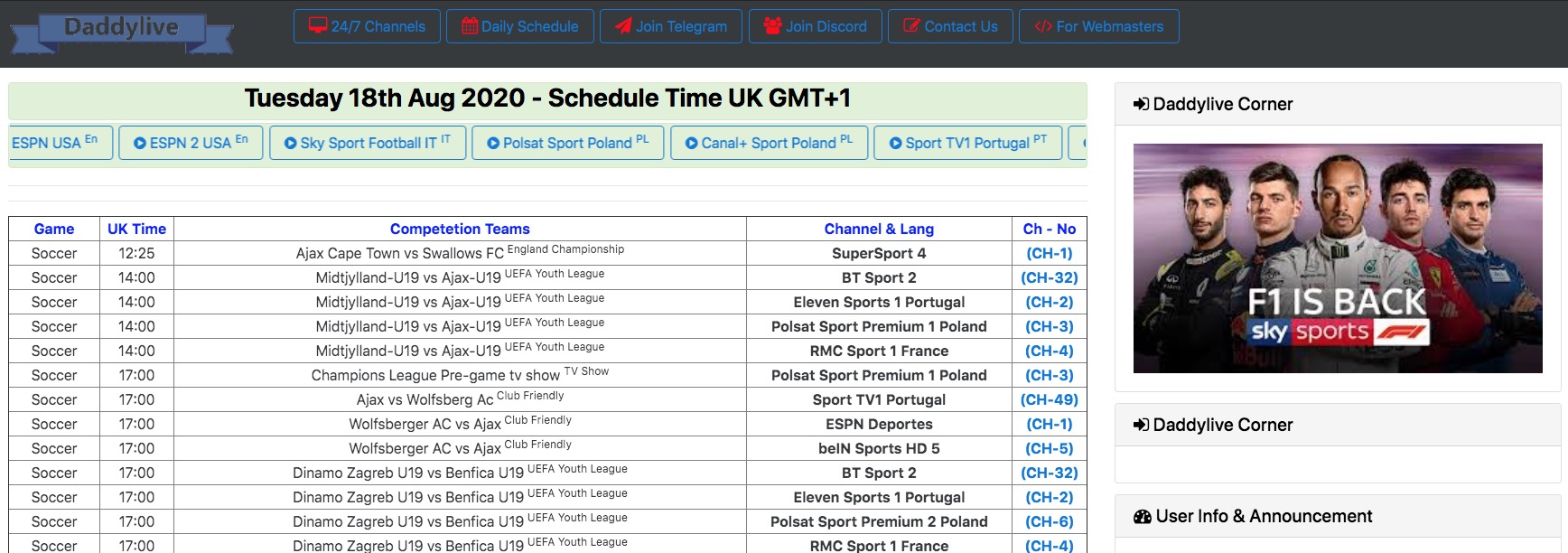Open the Polsat Sport Poland channel
This screenshot has height=553, width=1568.
tap(567, 143)
